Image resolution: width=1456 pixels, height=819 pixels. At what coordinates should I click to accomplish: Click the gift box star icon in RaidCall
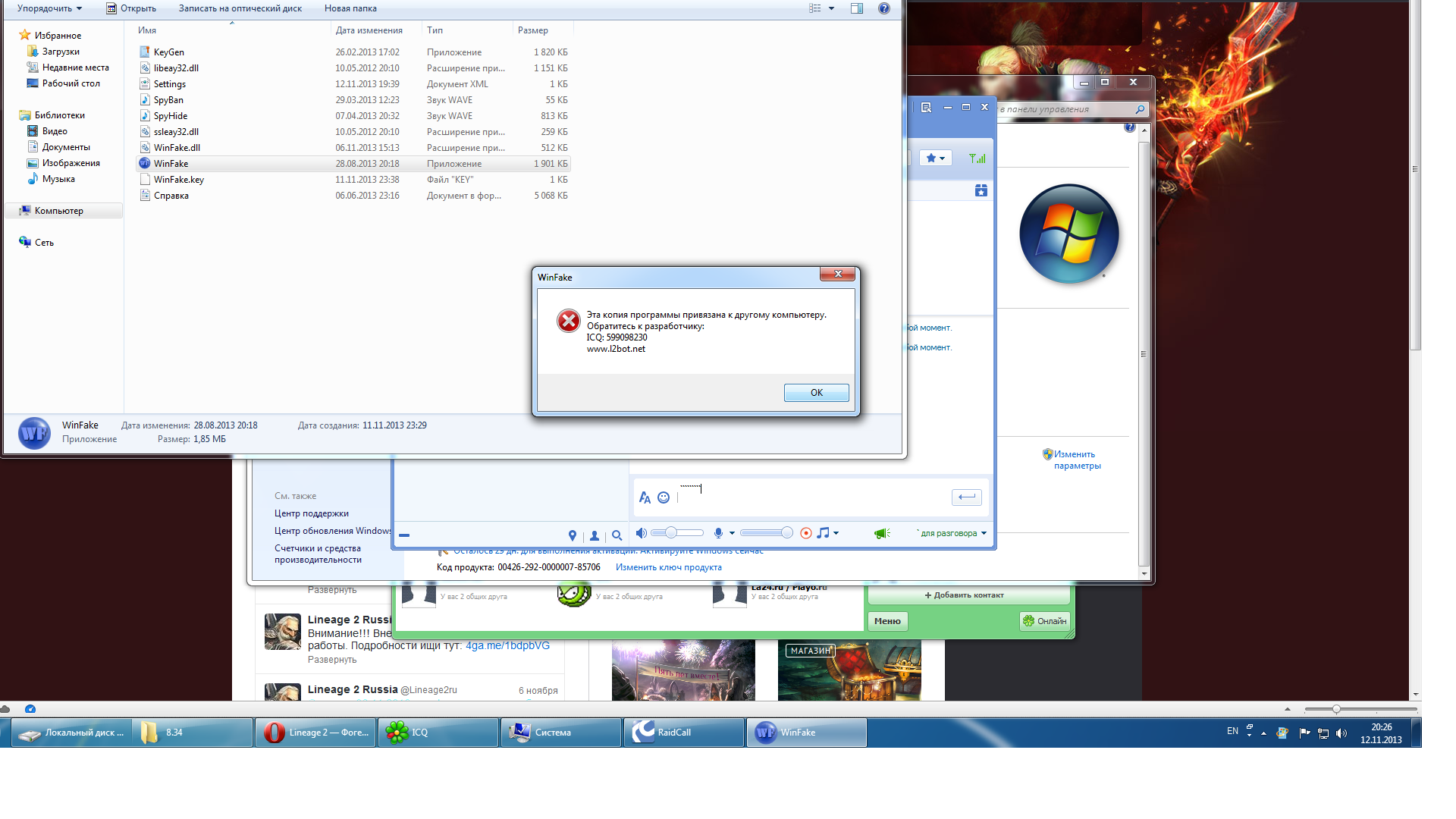(981, 190)
